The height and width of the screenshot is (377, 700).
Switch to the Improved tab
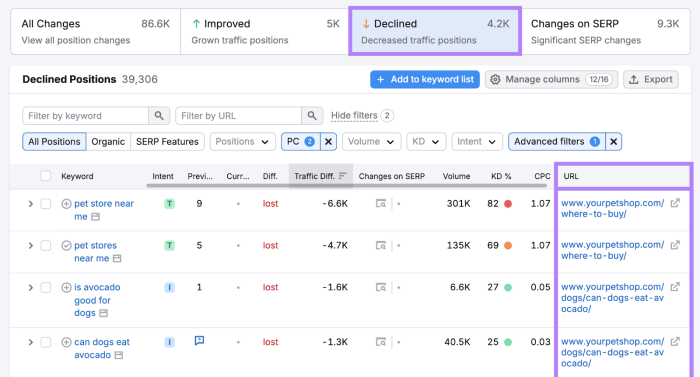click(x=265, y=31)
